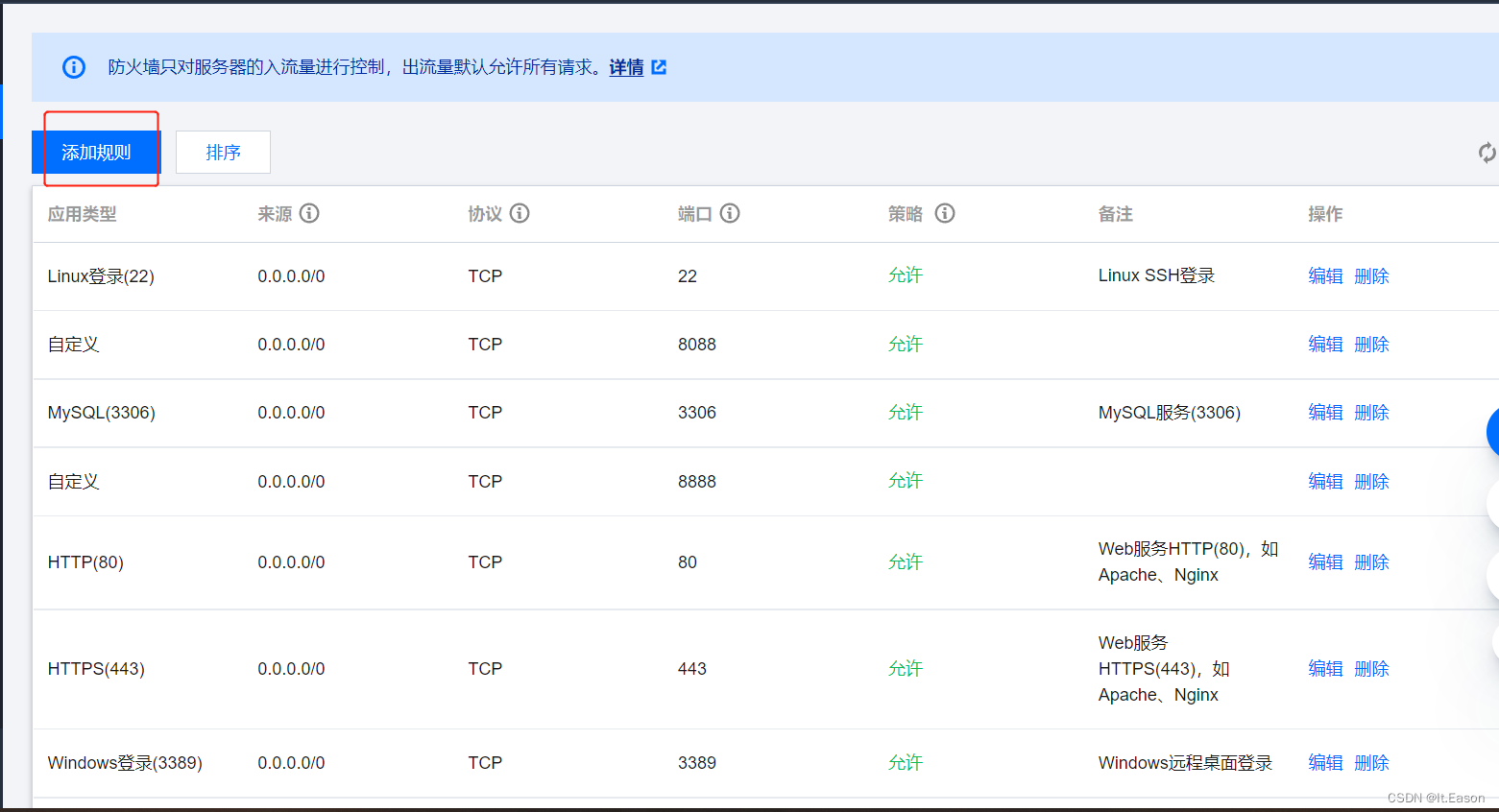Click TCP protocol in HTTPS(443) row
The width and height of the screenshot is (1499, 812).
coord(485,669)
